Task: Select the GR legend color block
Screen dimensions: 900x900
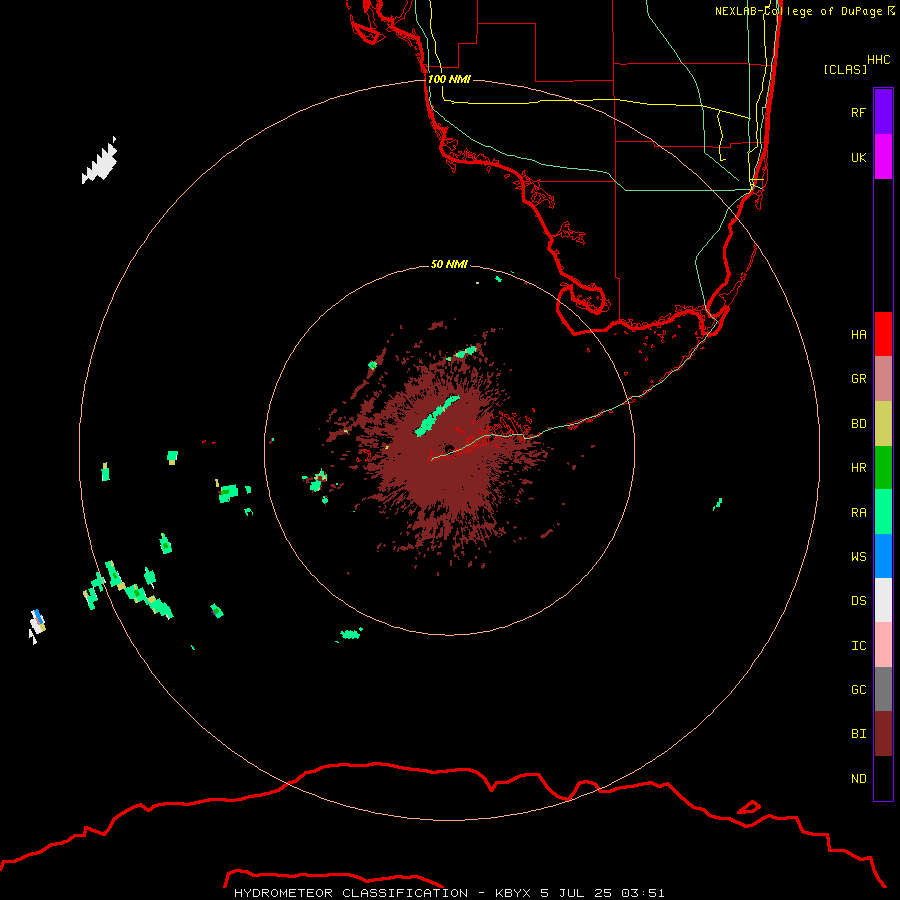Action: [883, 379]
